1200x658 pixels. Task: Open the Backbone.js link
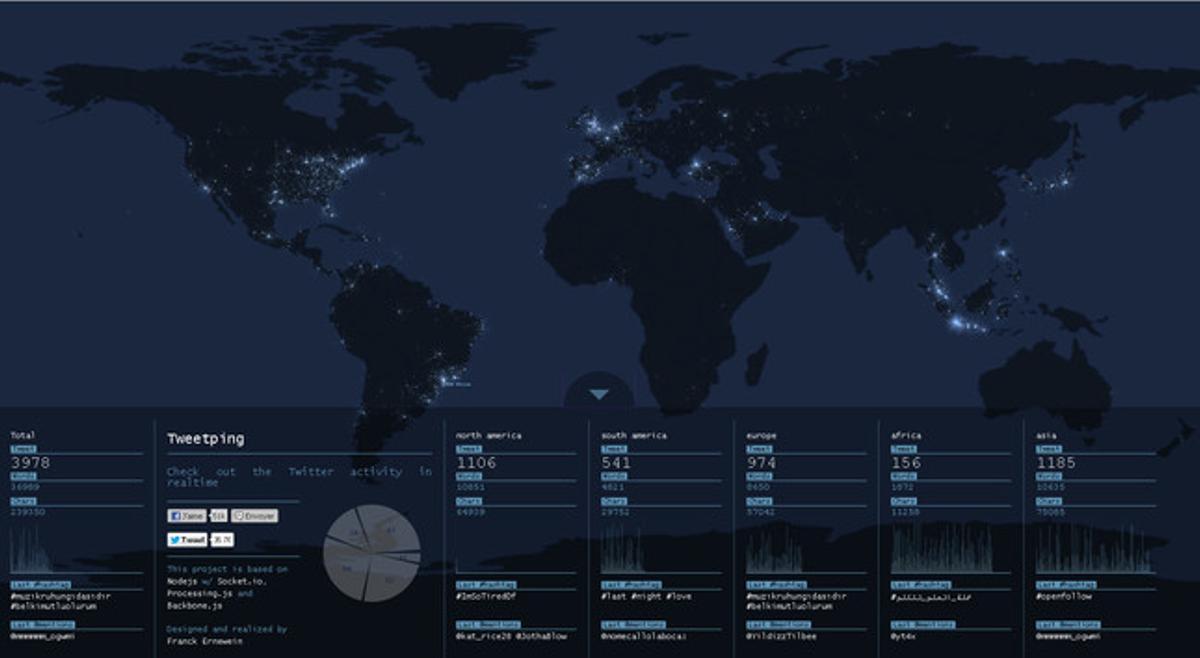pos(193,605)
